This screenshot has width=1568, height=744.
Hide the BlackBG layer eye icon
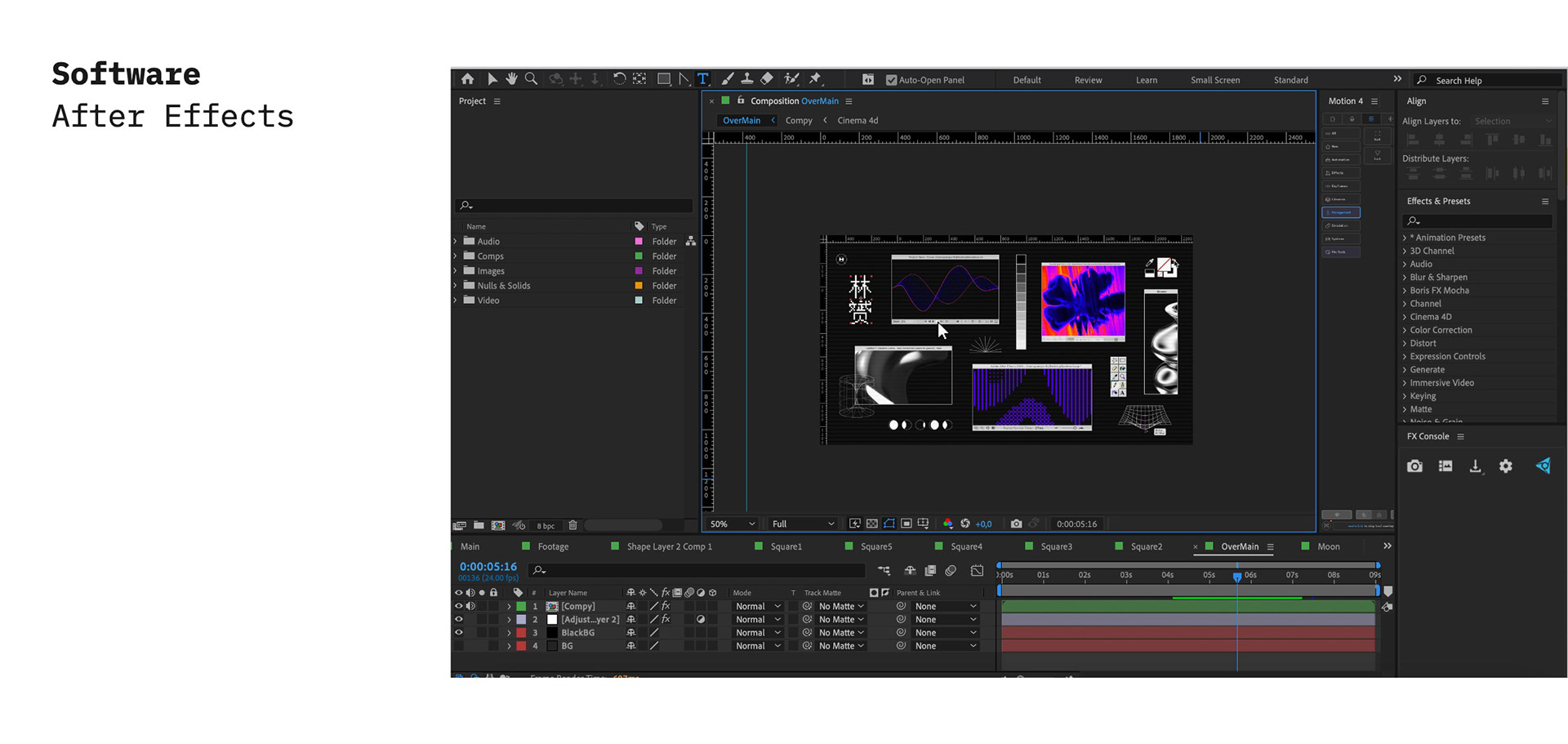[458, 632]
